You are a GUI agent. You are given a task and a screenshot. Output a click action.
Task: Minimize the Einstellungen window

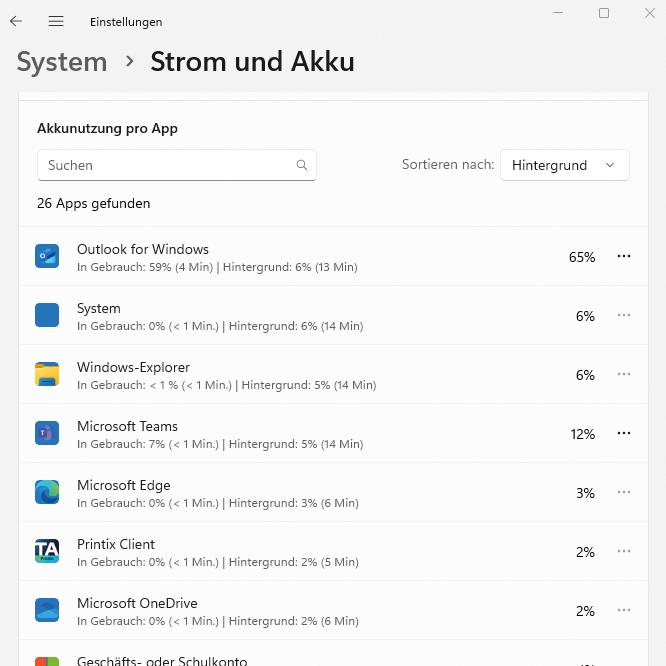point(558,13)
